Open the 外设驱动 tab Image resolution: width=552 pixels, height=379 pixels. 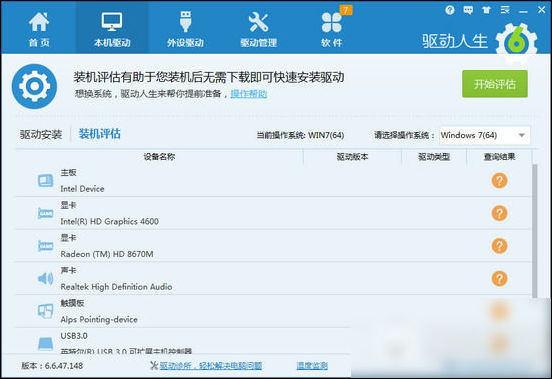pyautogui.click(x=185, y=29)
